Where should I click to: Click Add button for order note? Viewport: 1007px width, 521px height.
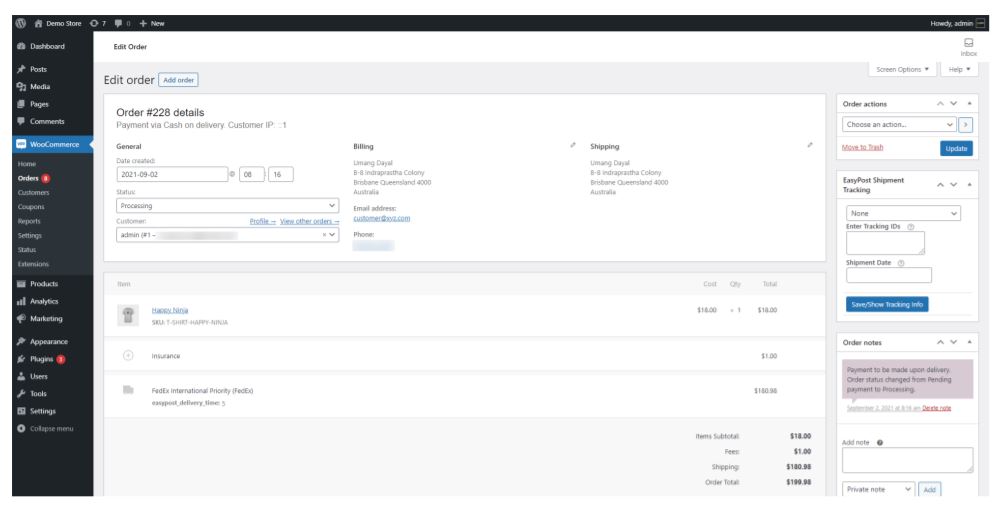929,490
